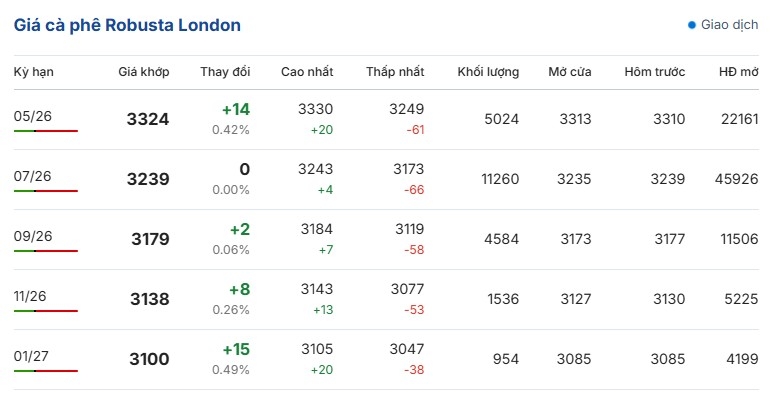Open the Giá cà phê Robusta London title
The image size is (770, 403).
click(127, 25)
